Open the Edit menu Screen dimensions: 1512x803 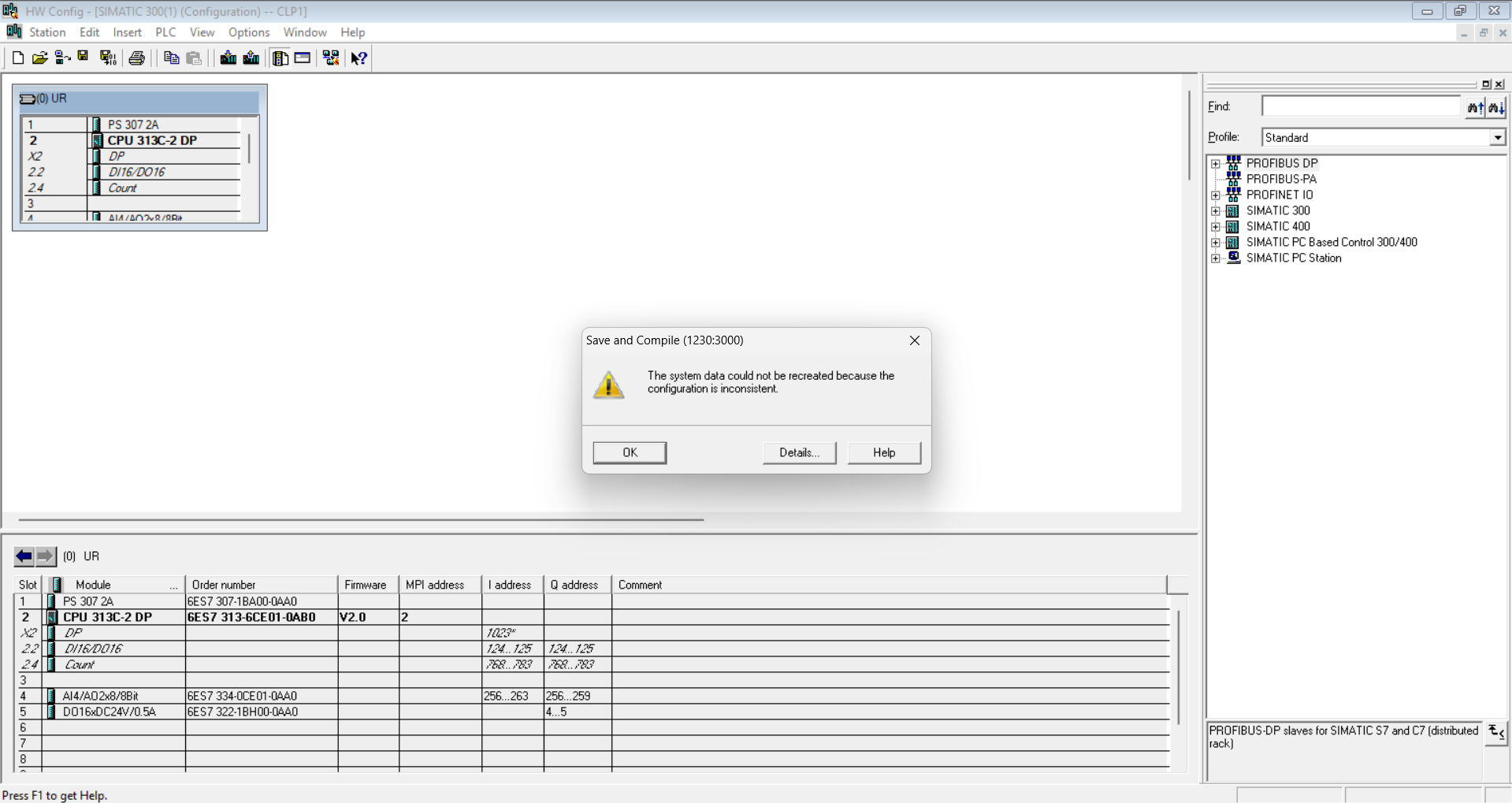[90, 32]
